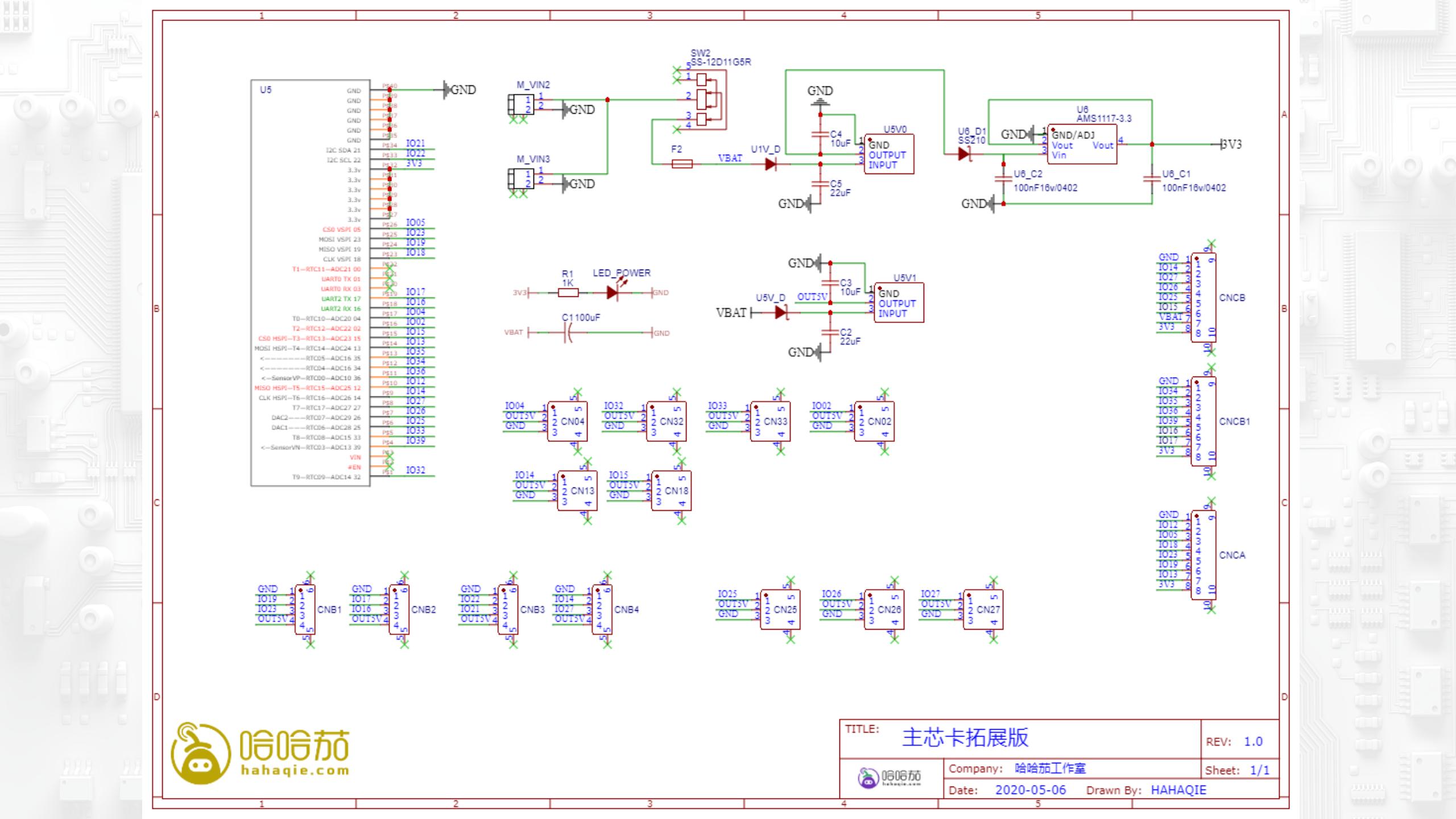This screenshot has width=1456, height=819.
Task: Click the CN26 connector symbol
Action: 884,610
